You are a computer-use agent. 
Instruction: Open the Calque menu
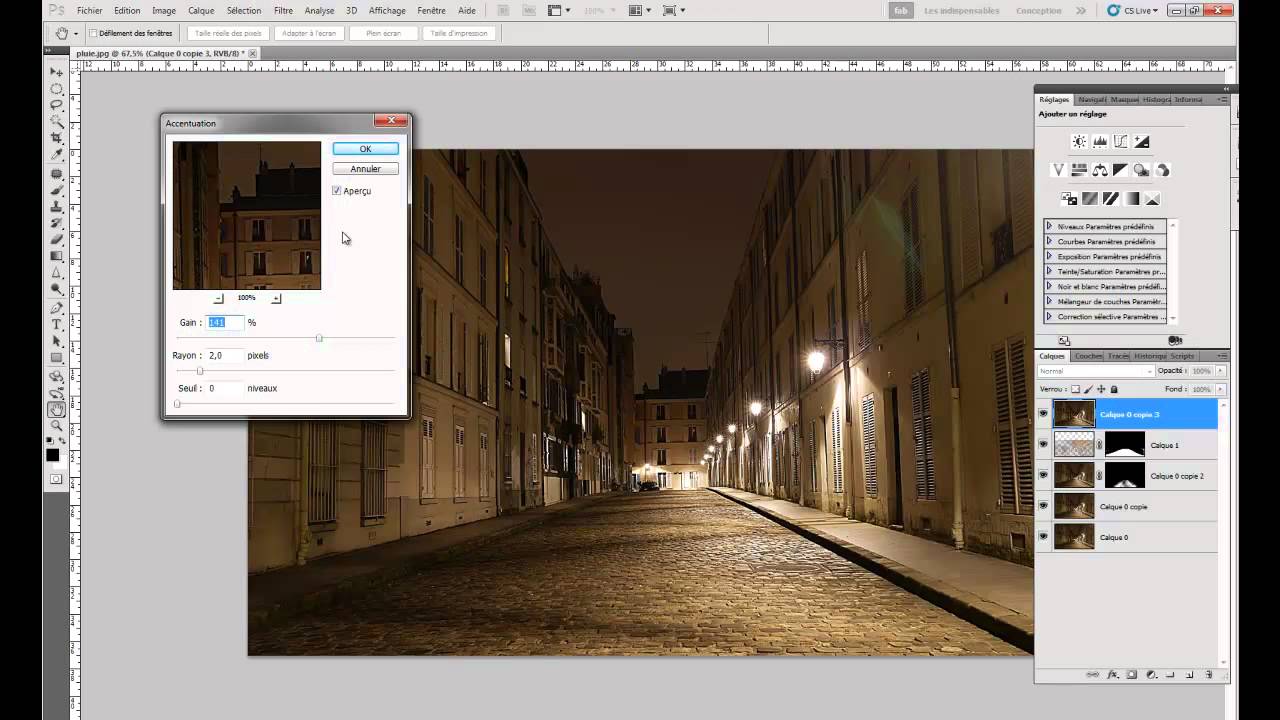tap(201, 10)
